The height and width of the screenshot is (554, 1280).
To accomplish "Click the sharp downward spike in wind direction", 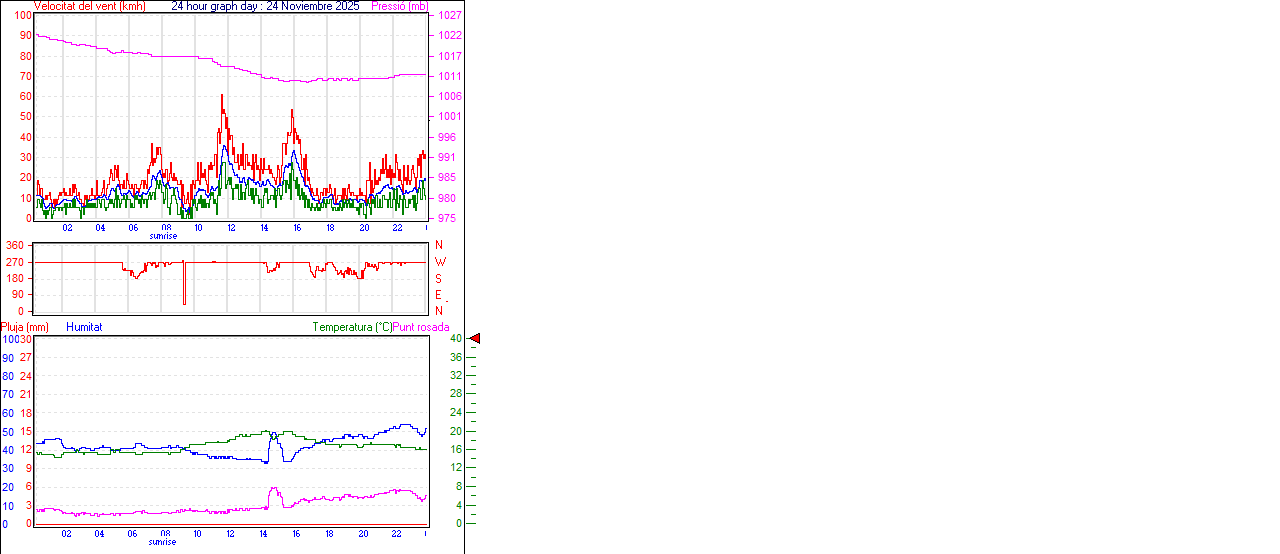I will point(184,301).
